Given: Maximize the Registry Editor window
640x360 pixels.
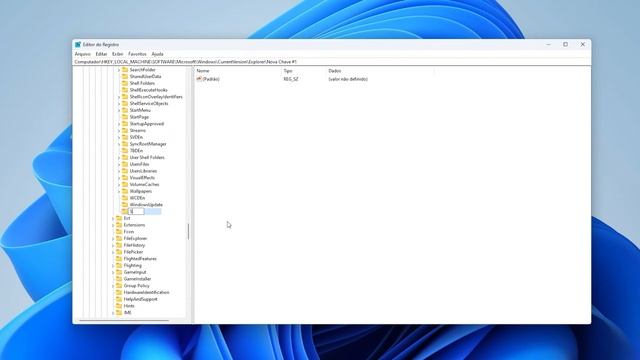Looking at the screenshot, I should click(x=565, y=44).
